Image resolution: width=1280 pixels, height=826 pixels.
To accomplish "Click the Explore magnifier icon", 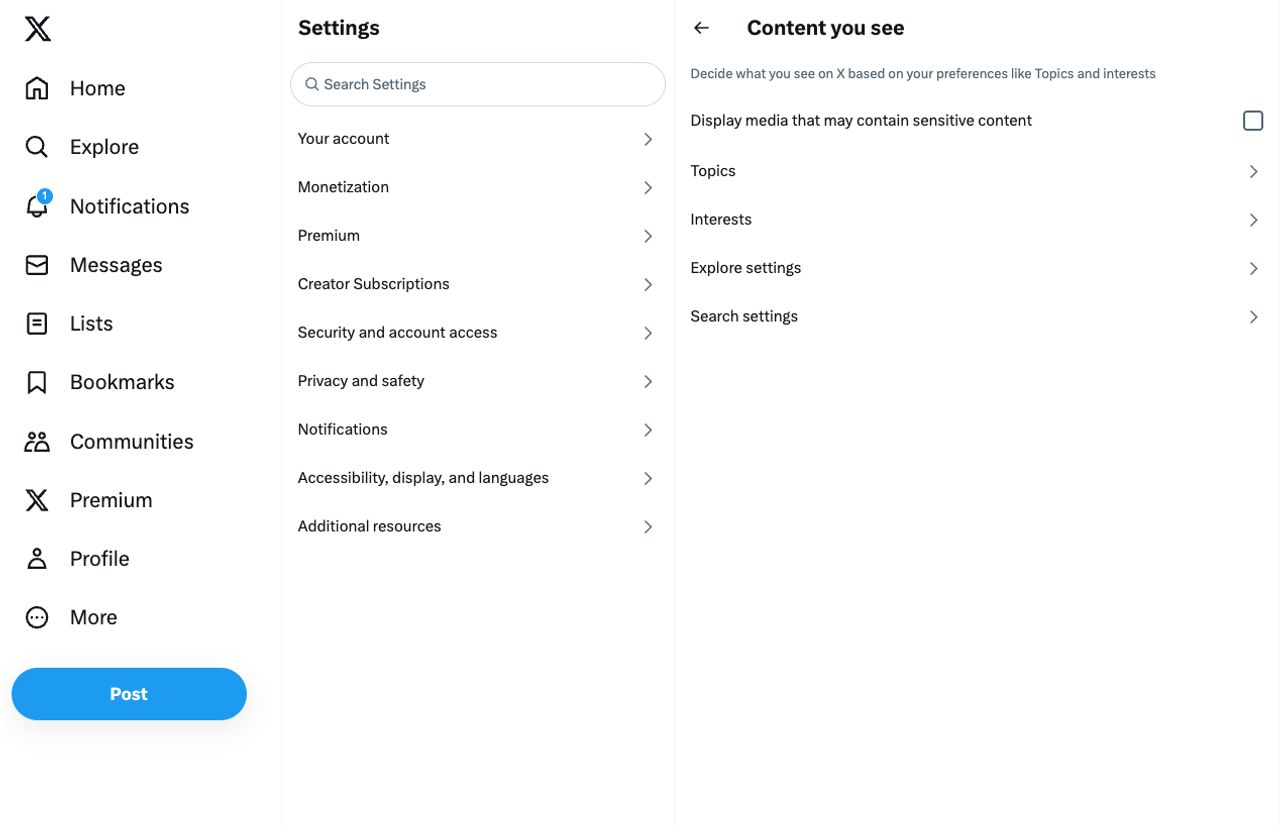I will pos(37,147).
